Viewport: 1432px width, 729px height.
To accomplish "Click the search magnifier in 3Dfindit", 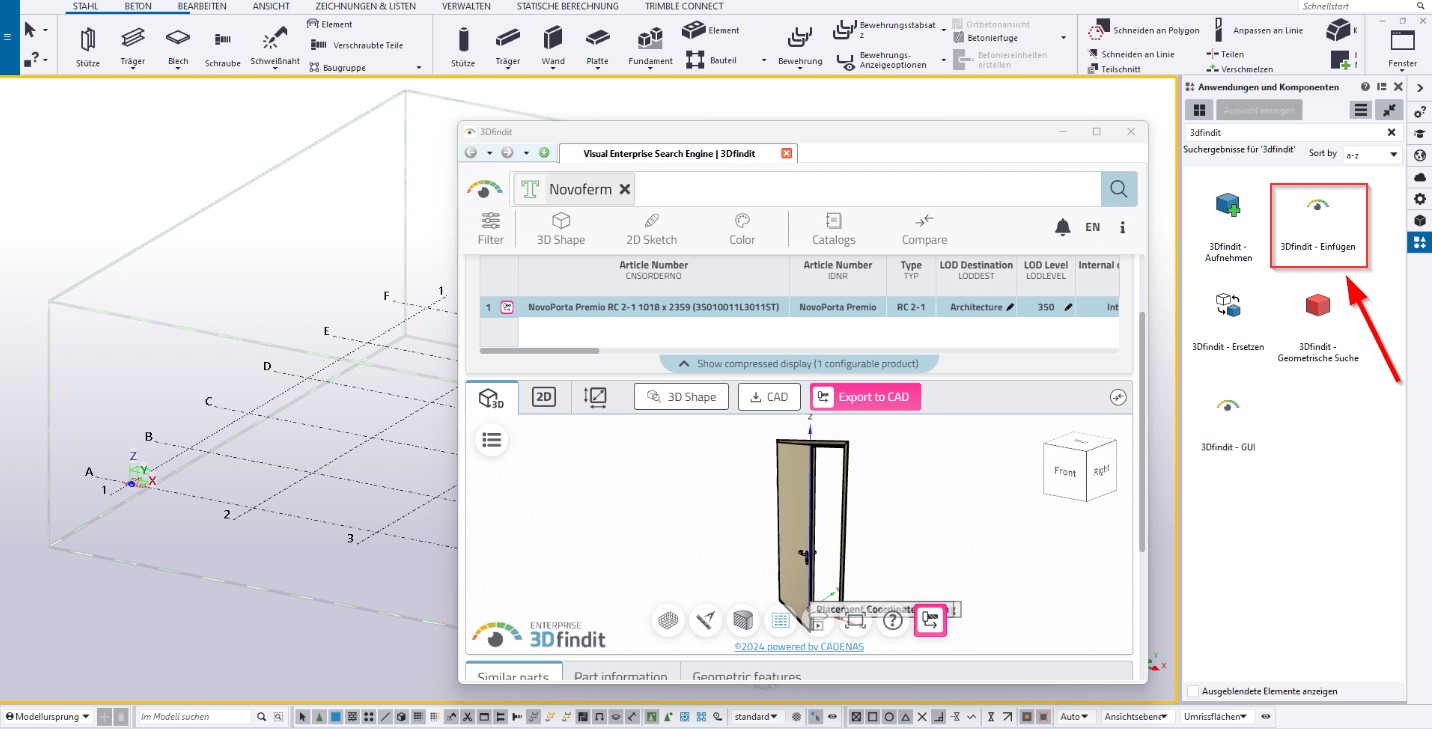I will [x=1118, y=189].
